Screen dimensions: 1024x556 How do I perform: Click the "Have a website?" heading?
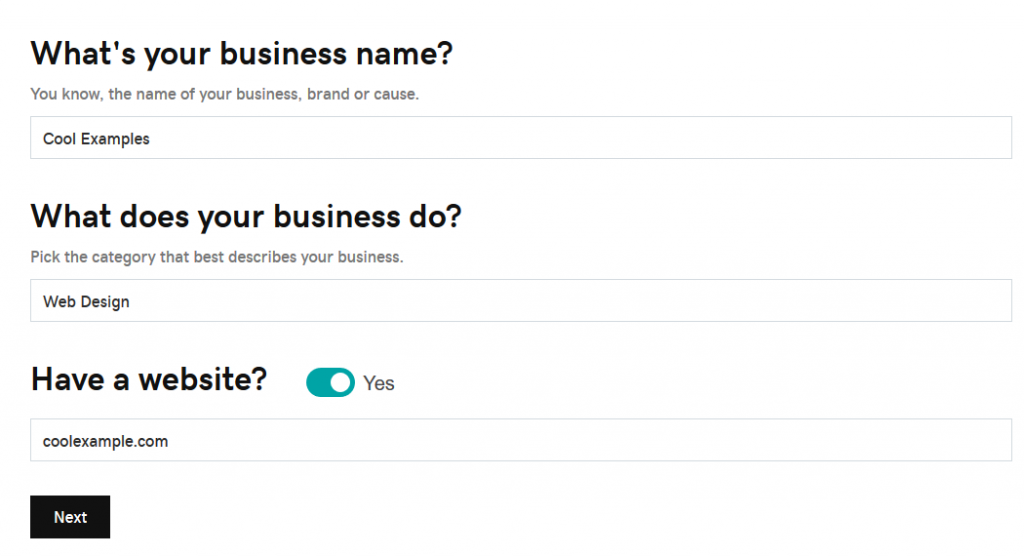click(x=149, y=380)
